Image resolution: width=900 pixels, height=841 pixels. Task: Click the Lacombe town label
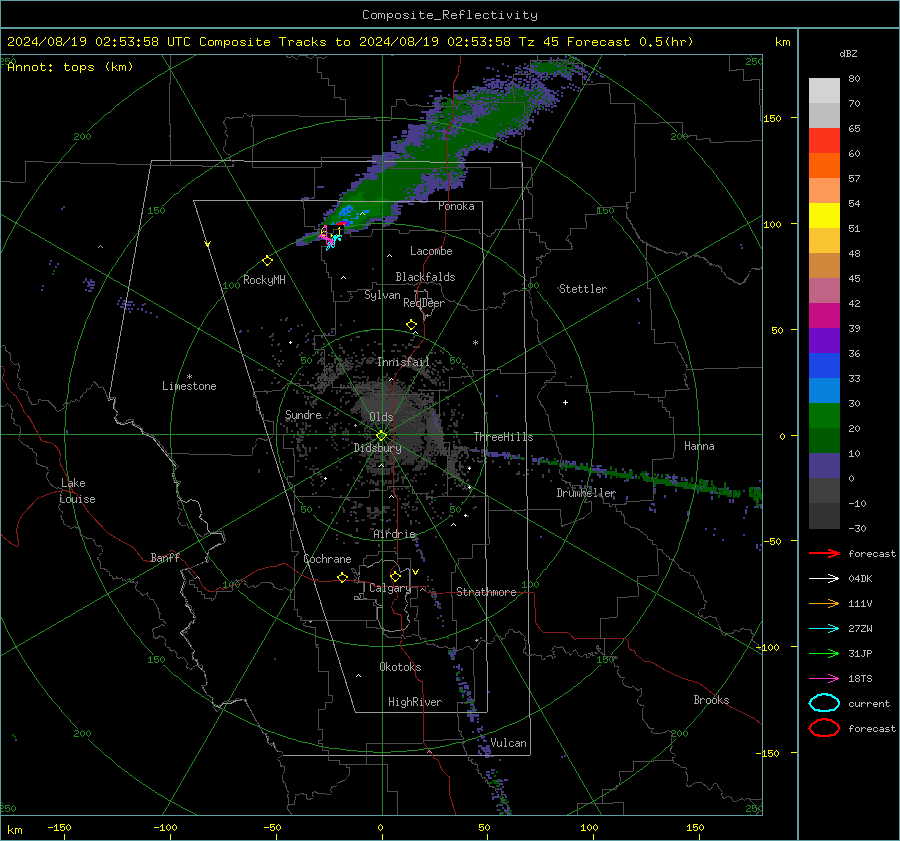pos(431,251)
